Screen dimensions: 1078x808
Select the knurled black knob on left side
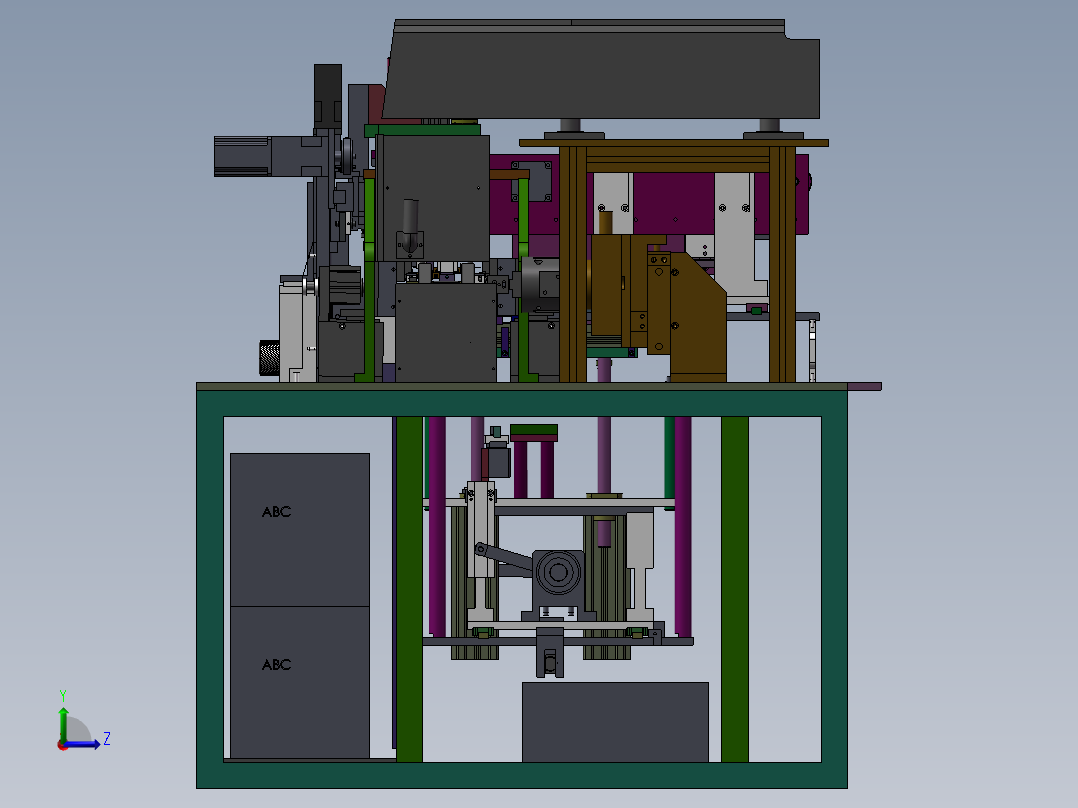(269, 358)
